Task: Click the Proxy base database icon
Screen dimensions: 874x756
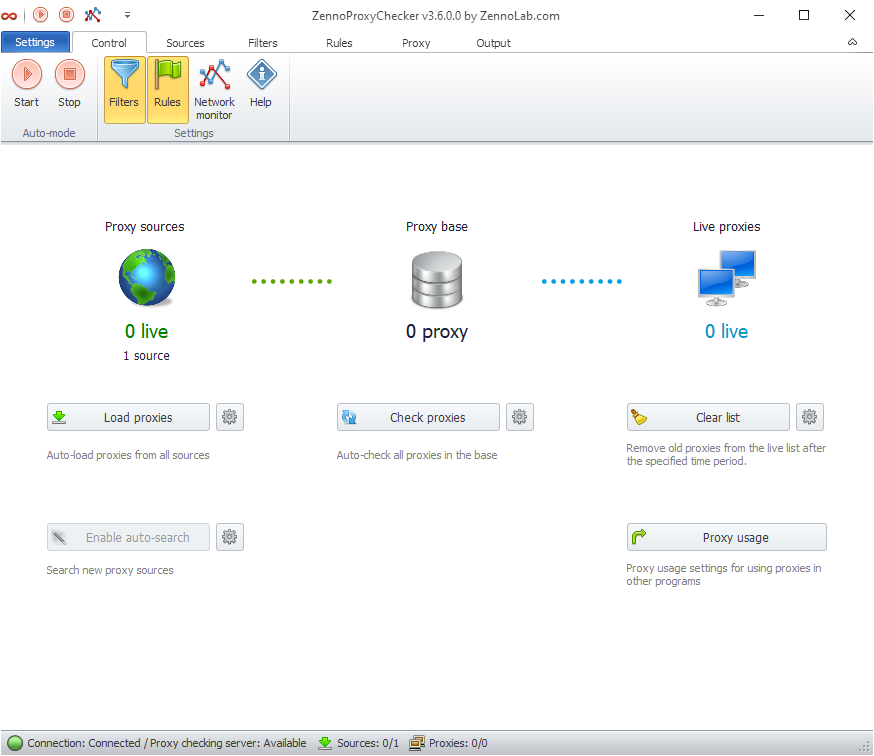Action: click(x=437, y=279)
